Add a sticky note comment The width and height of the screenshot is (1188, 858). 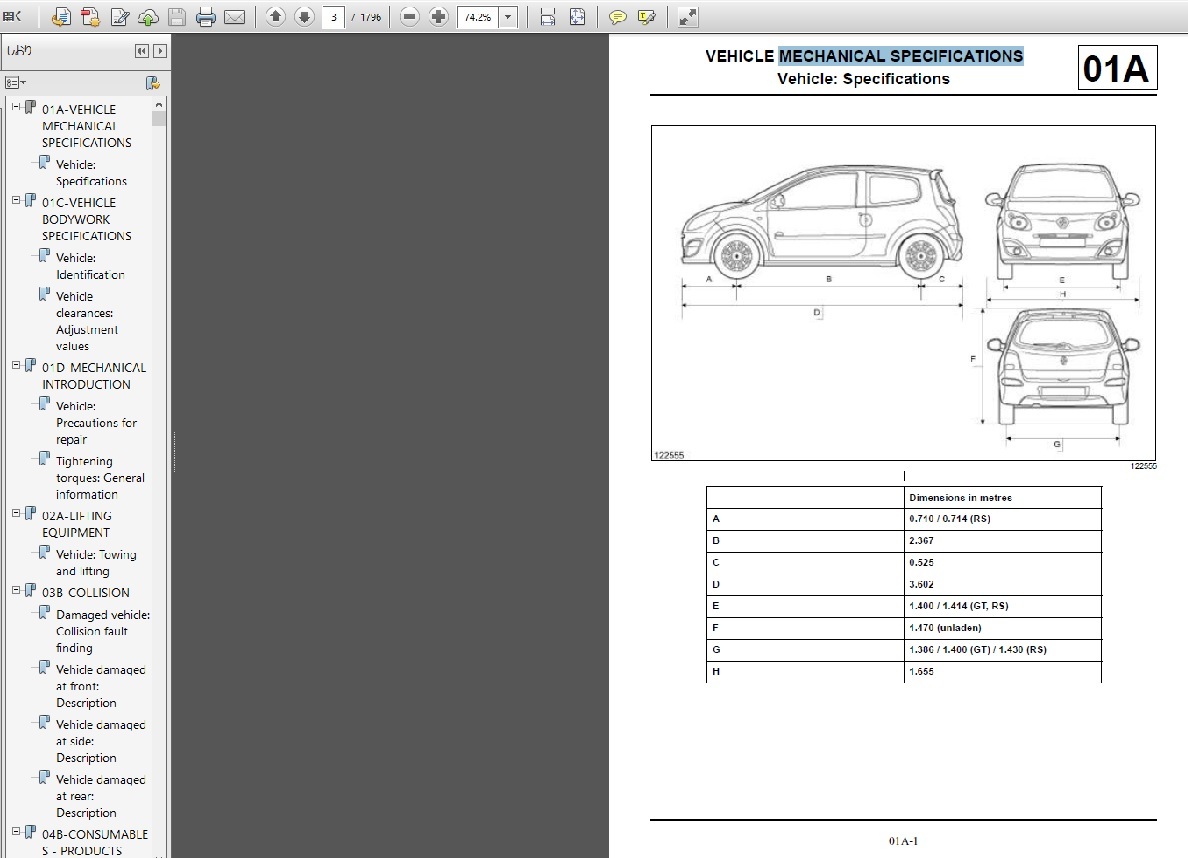[x=617, y=17]
